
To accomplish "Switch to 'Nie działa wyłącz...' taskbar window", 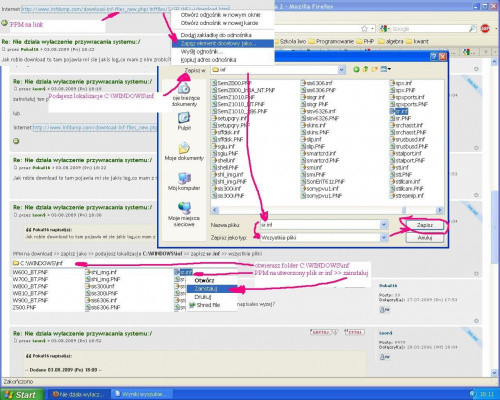I will point(78,394).
